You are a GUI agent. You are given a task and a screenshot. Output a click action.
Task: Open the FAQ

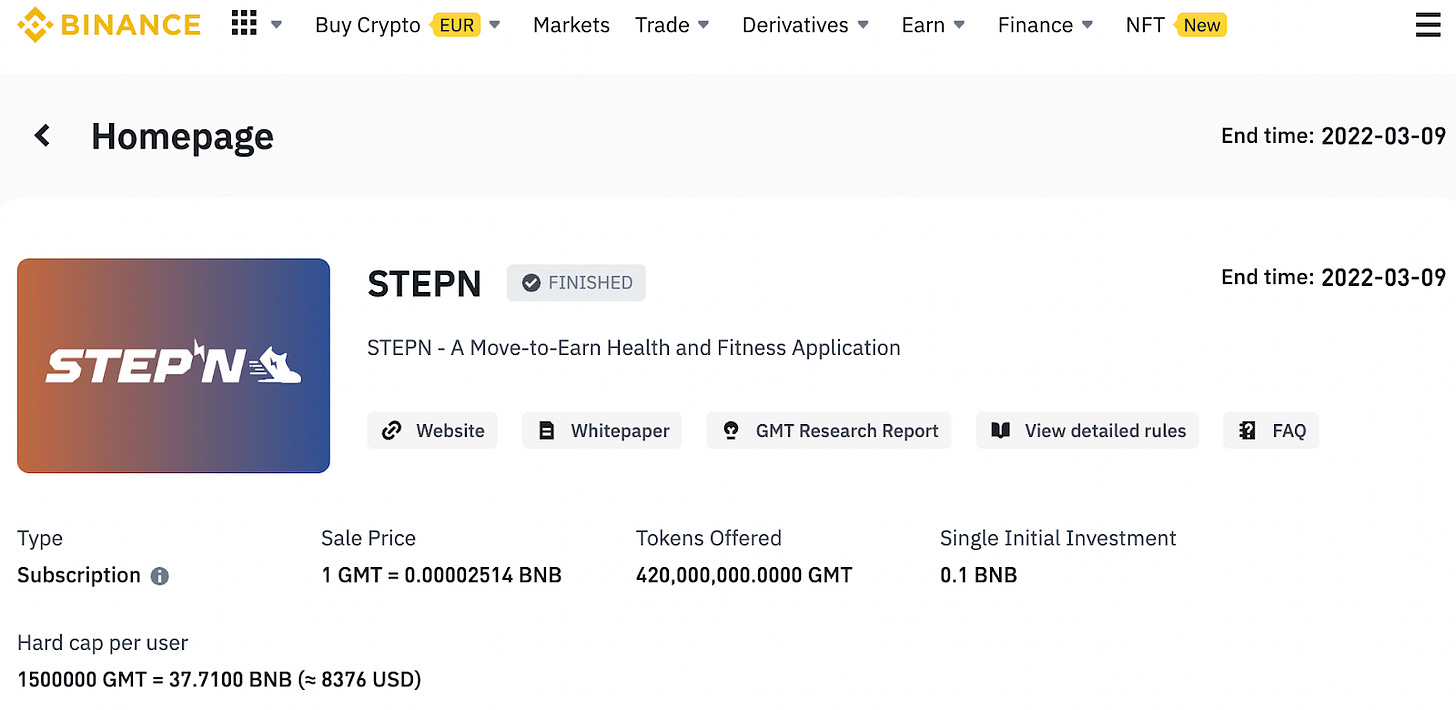(x=1271, y=430)
